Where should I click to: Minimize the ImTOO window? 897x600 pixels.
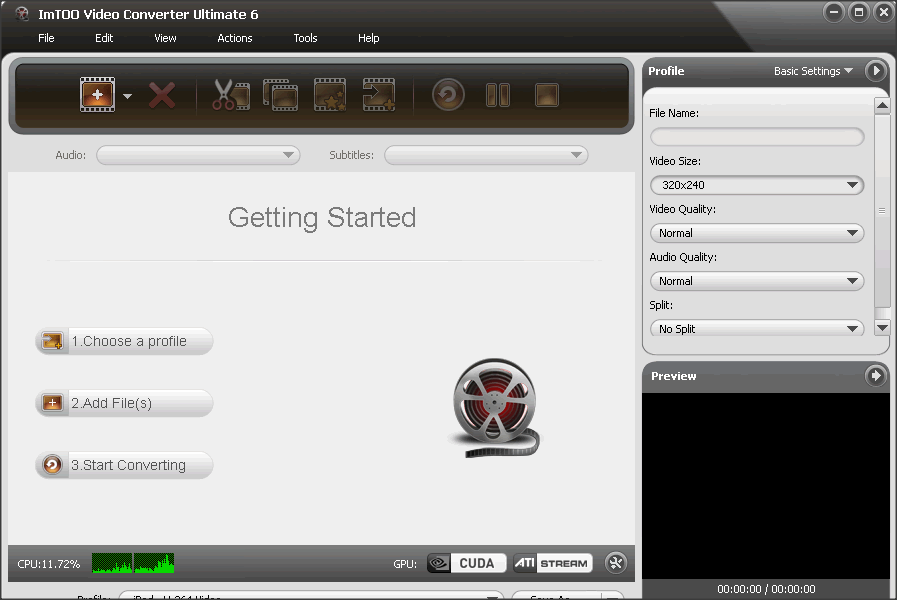pyautogui.click(x=834, y=13)
